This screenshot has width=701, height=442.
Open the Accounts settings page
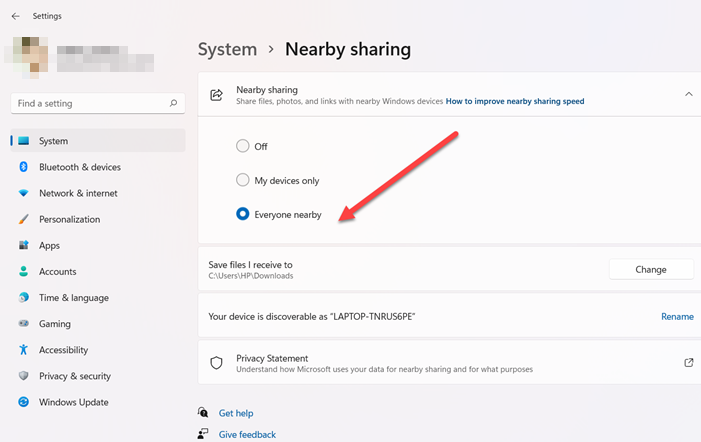[x=58, y=271]
